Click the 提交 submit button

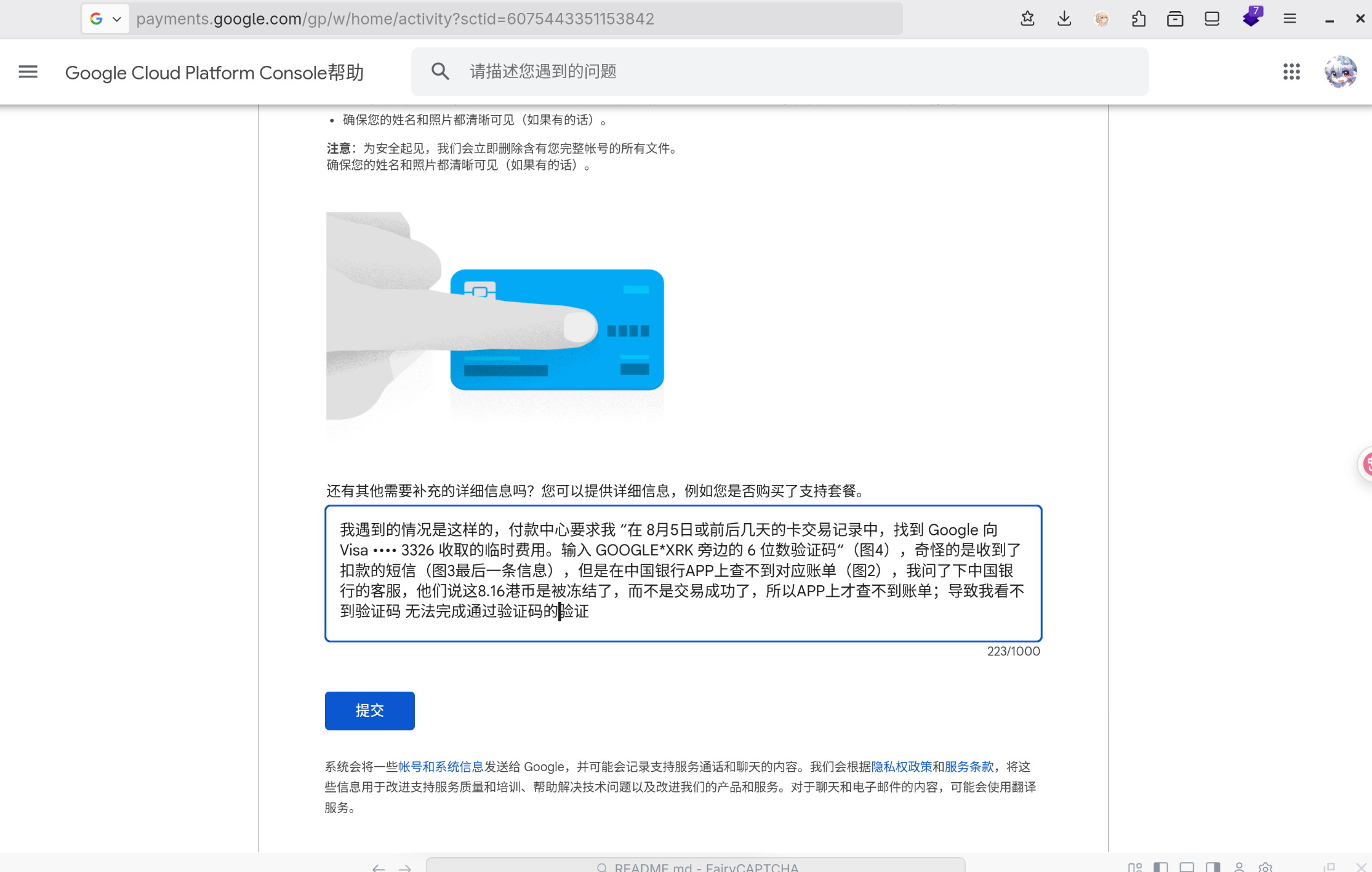[x=369, y=711]
